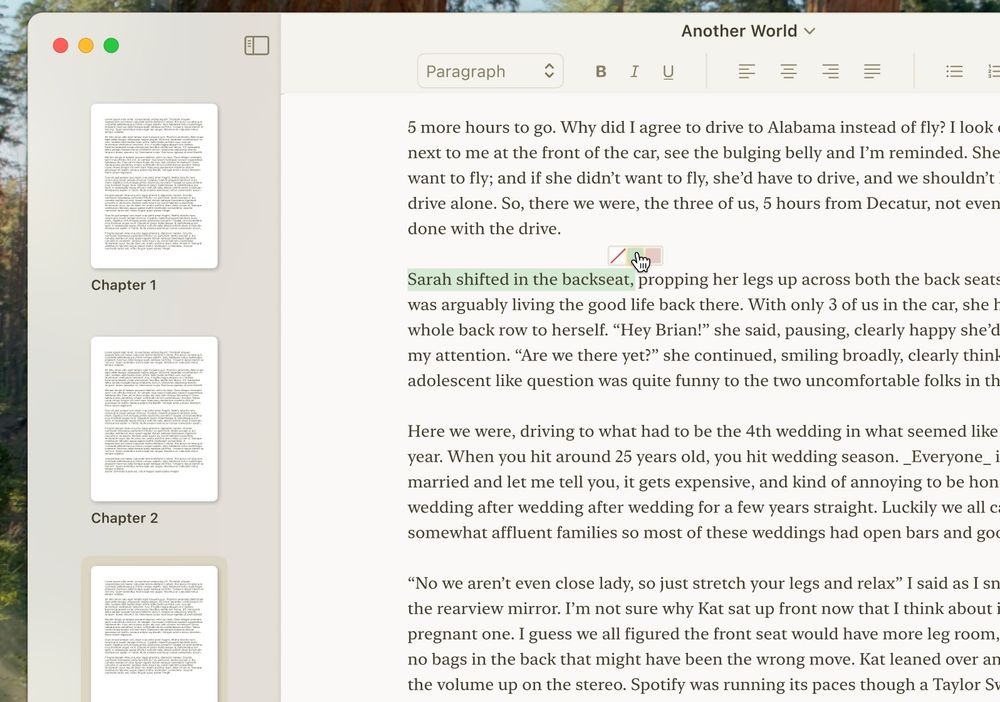Screen dimensions: 1000x702
Task: Click the Chapter 1 label
Action: 124,285
